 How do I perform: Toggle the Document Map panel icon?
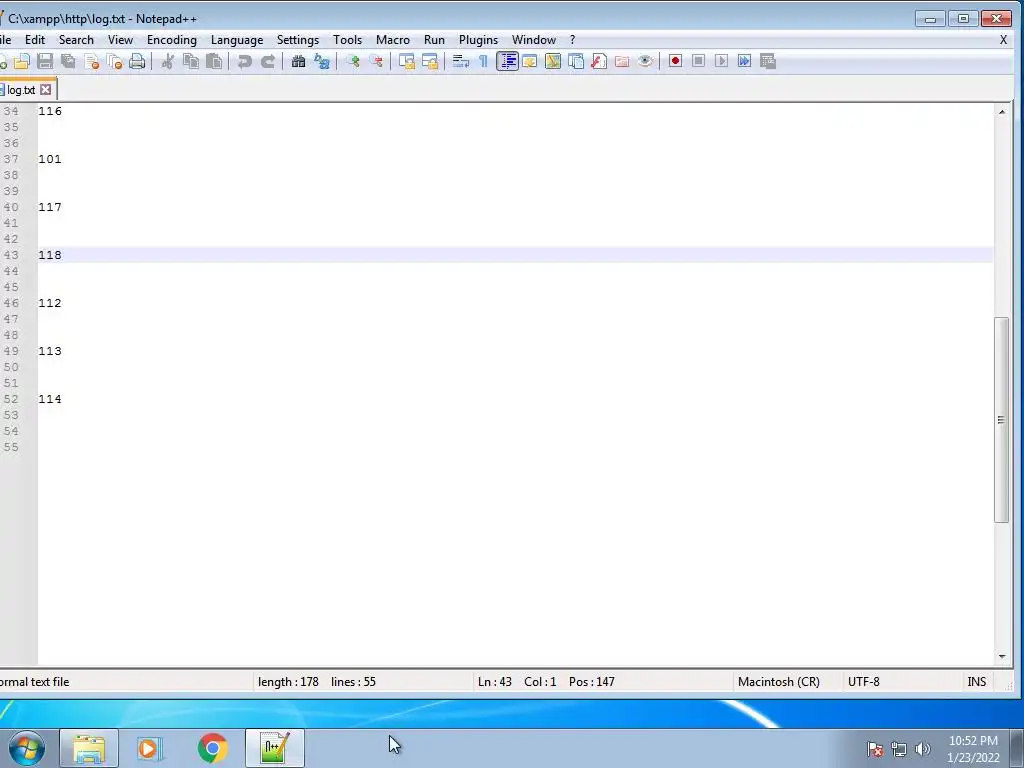coord(552,61)
